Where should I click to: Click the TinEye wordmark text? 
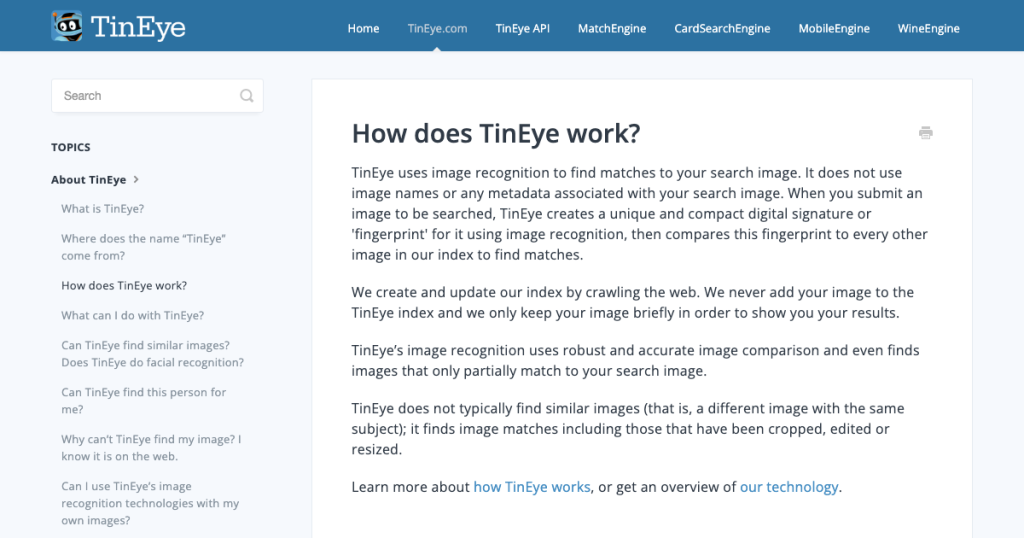tap(138, 27)
